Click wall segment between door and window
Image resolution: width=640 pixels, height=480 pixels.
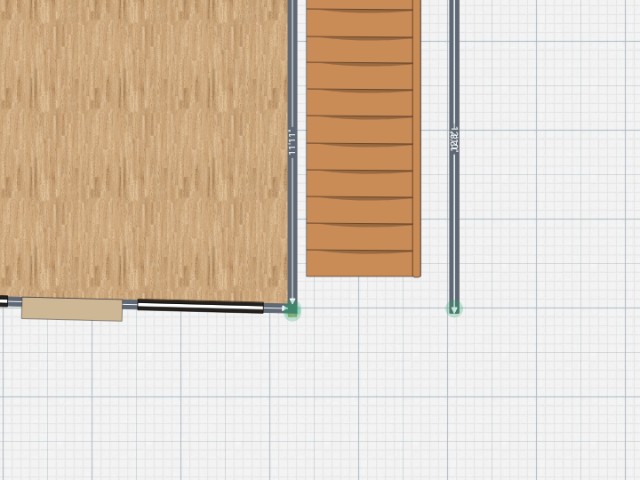click(130, 305)
